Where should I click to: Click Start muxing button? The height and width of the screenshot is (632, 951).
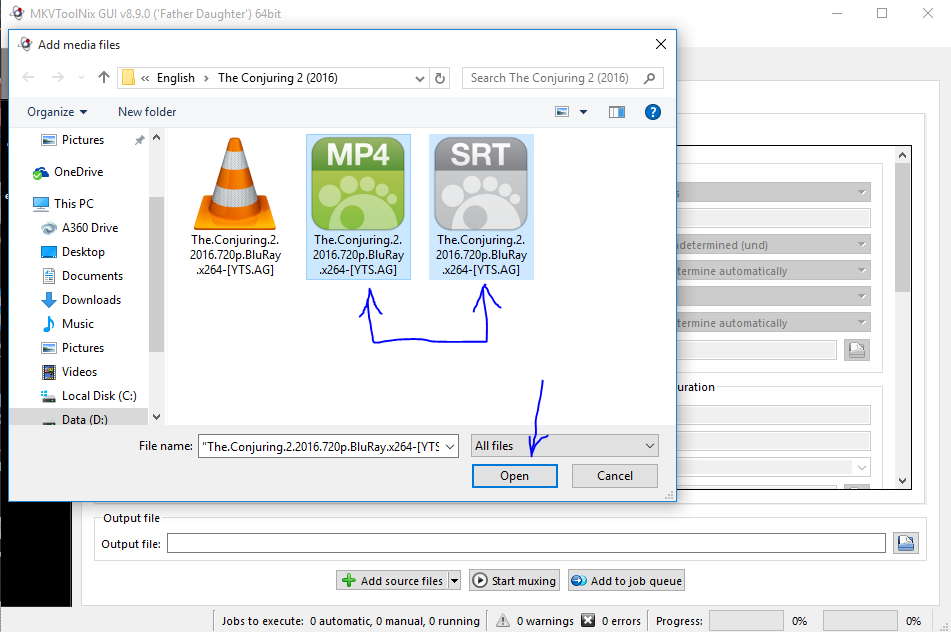[514, 580]
